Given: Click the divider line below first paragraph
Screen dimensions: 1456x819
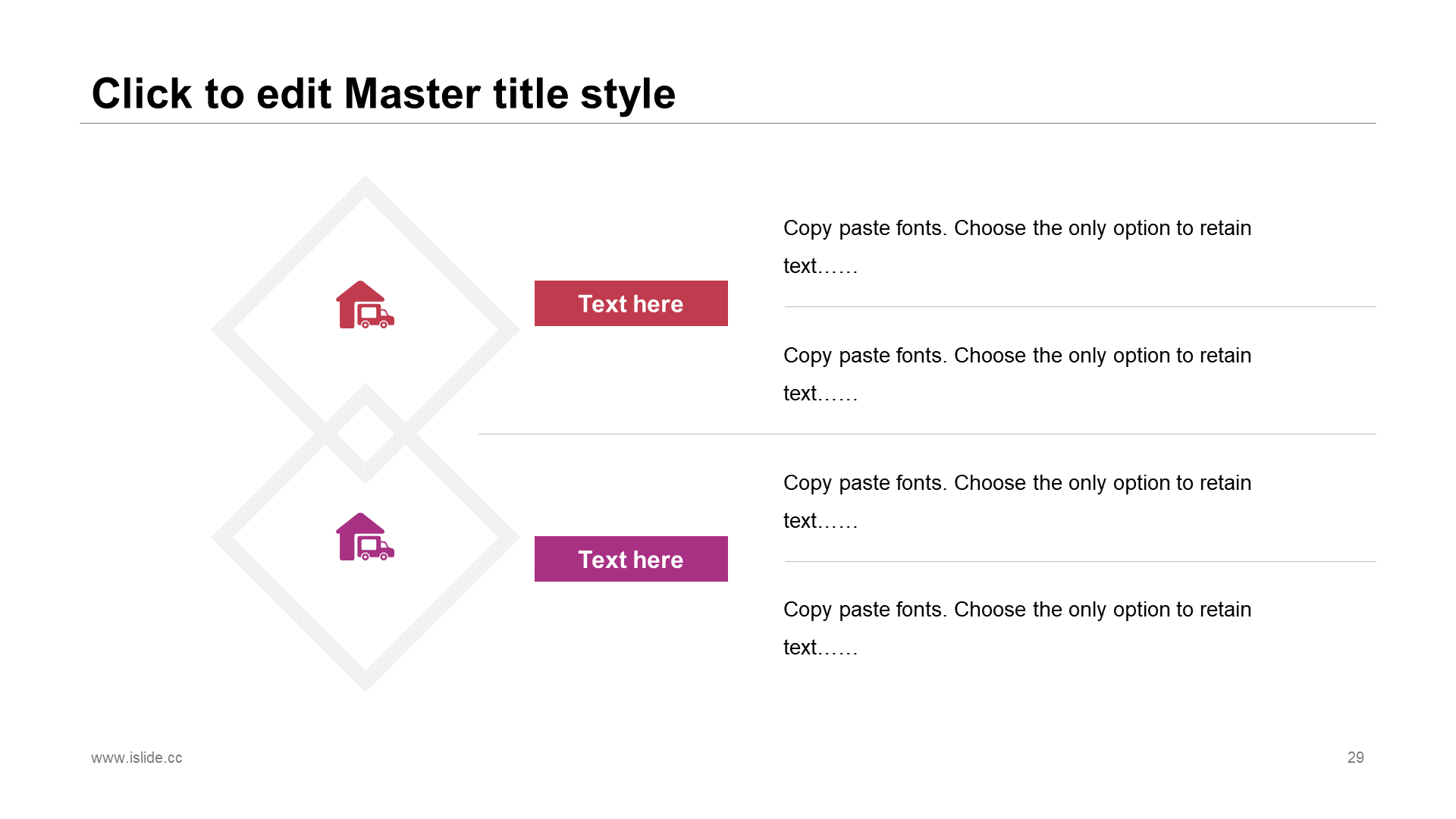Looking at the screenshot, I should [x=1080, y=306].
